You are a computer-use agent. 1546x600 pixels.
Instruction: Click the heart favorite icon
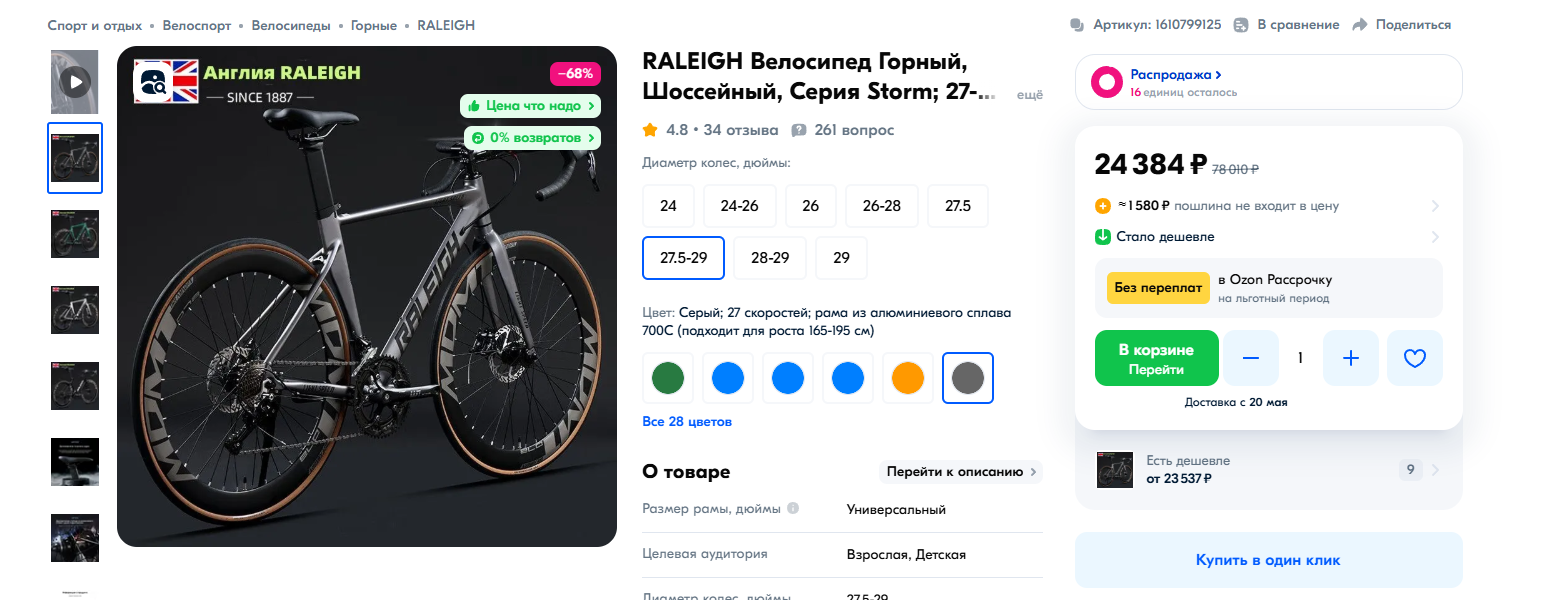coord(1414,358)
